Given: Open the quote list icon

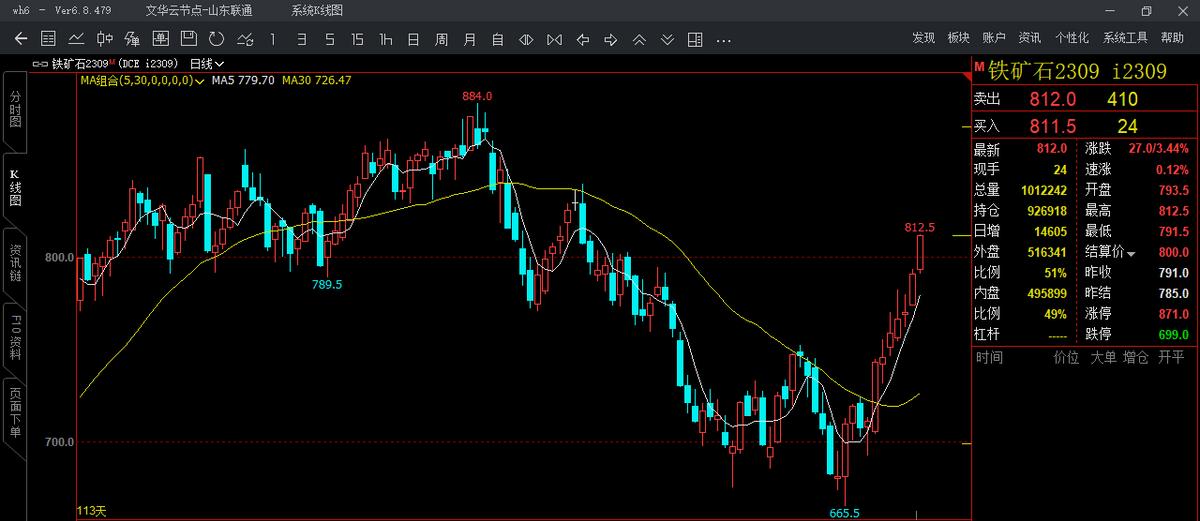Looking at the screenshot, I should coord(48,39).
